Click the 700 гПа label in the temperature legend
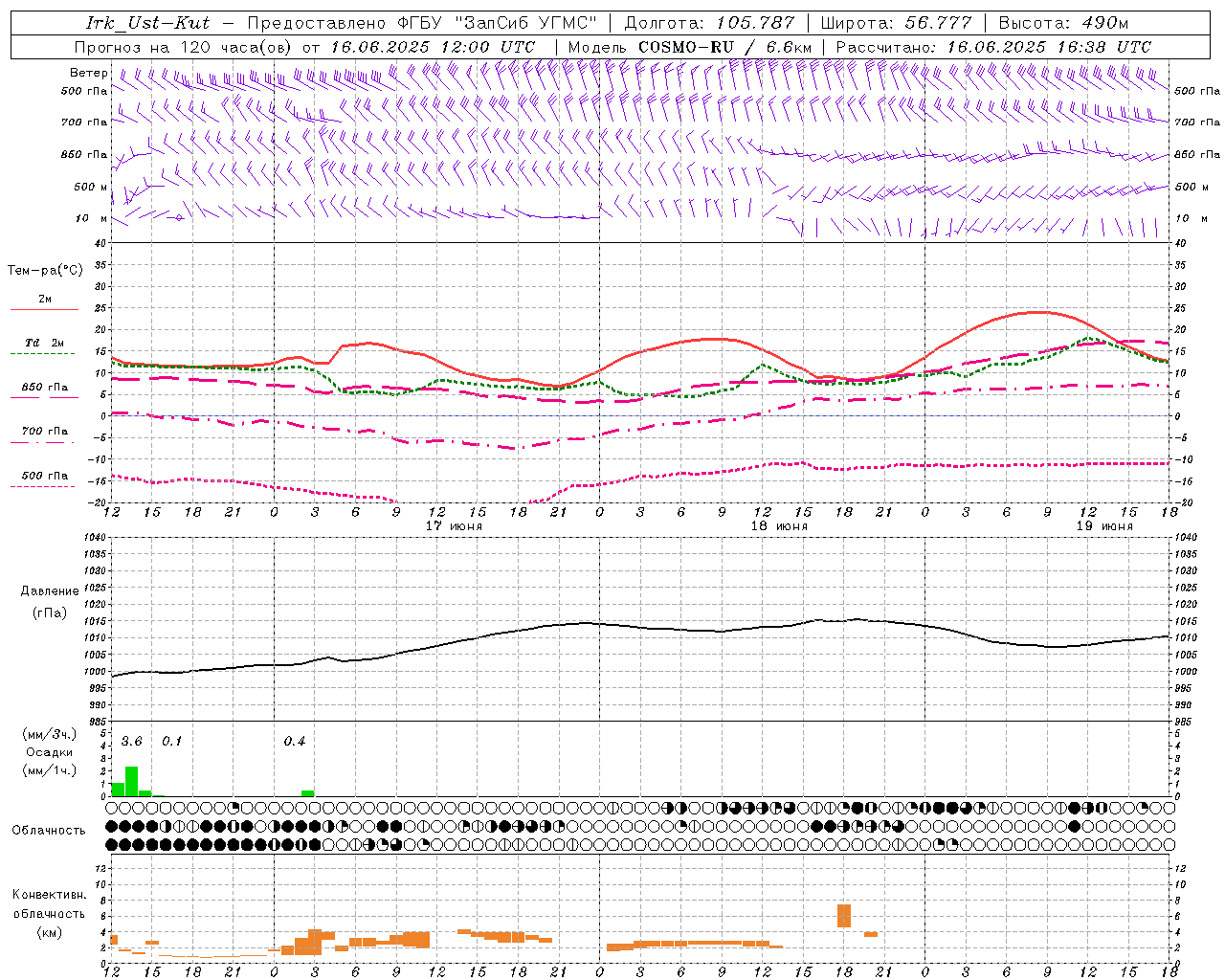Screen dimensions: 1225x980 tap(45, 432)
